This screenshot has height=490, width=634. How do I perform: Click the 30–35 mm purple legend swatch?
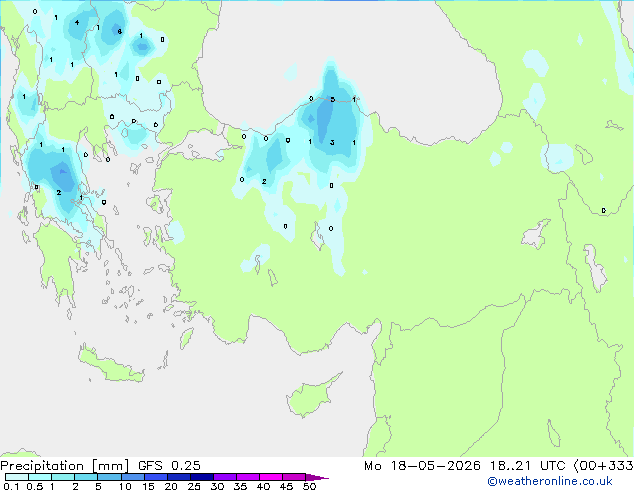pos(224,477)
